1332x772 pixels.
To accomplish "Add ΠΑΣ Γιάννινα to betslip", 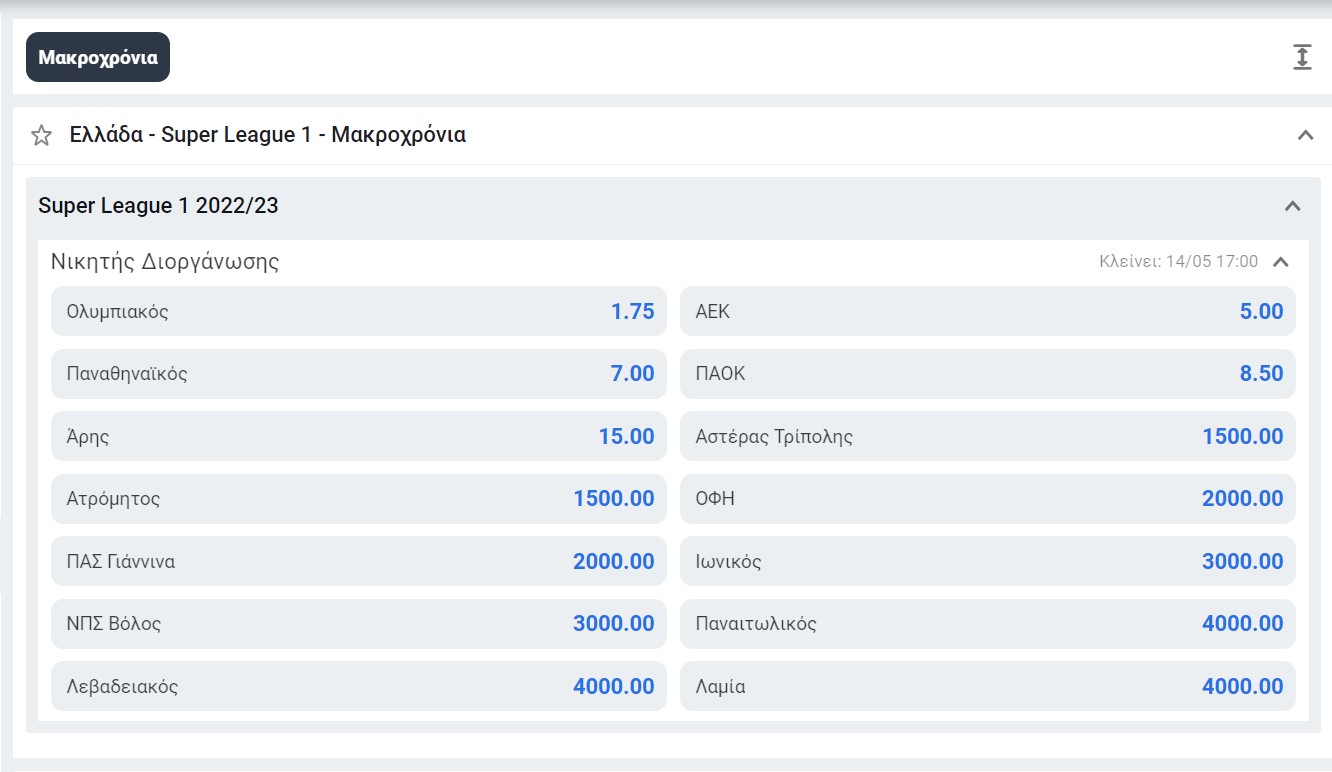I will [359, 561].
